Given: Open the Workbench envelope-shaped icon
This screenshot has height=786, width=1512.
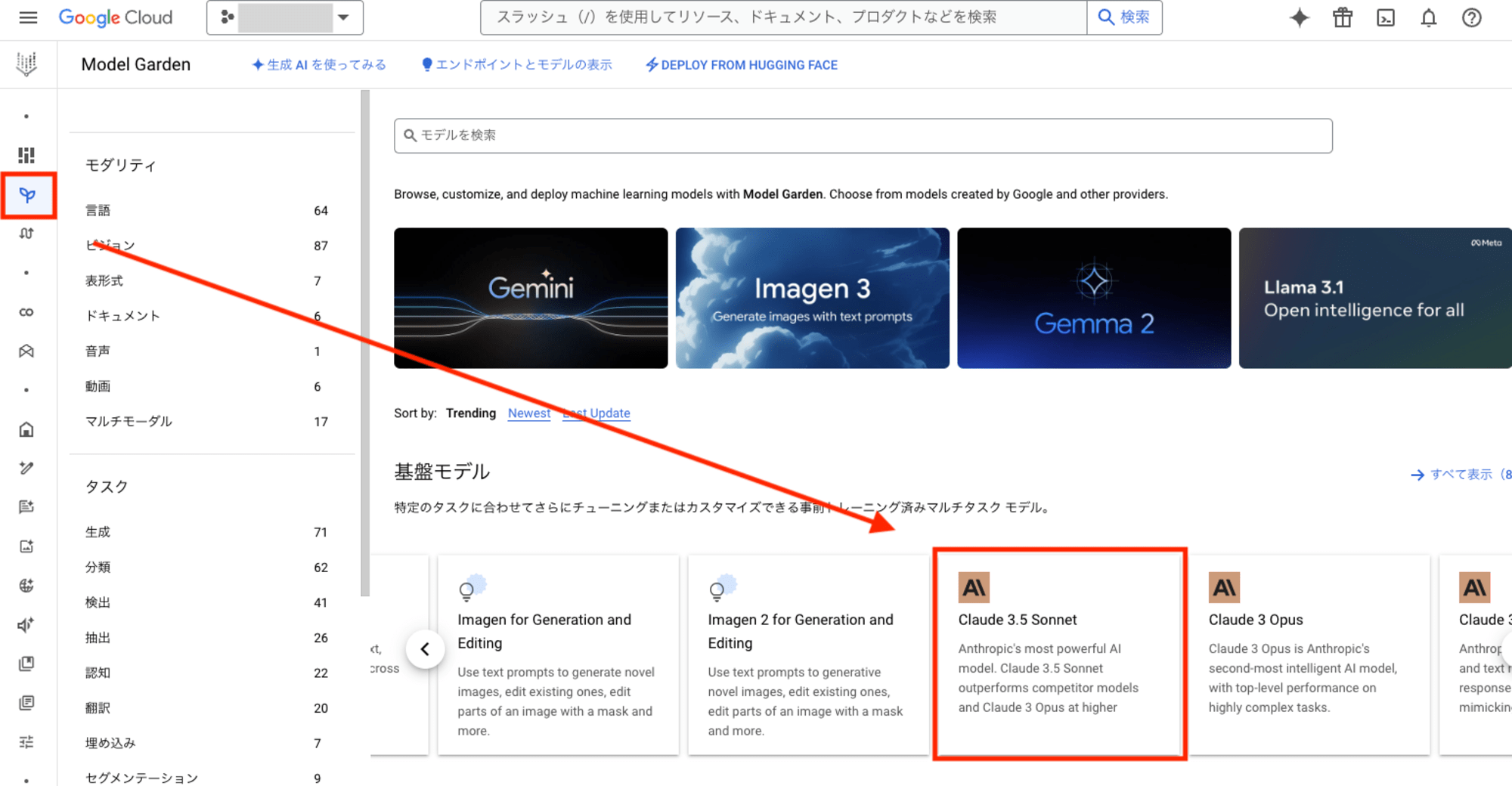Looking at the screenshot, I should tap(26, 351).
